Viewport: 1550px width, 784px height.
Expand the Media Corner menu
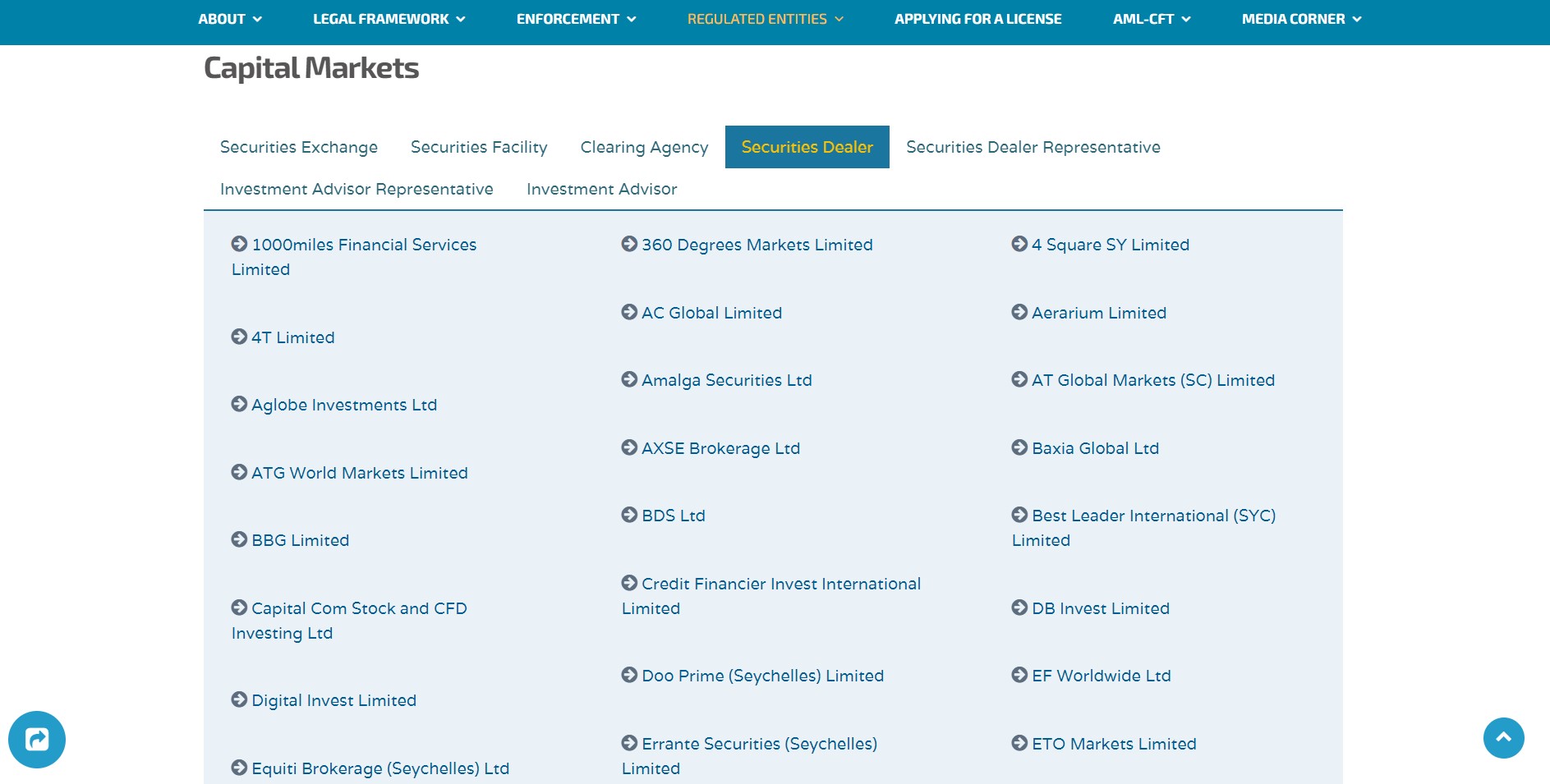pos(1301,19)
